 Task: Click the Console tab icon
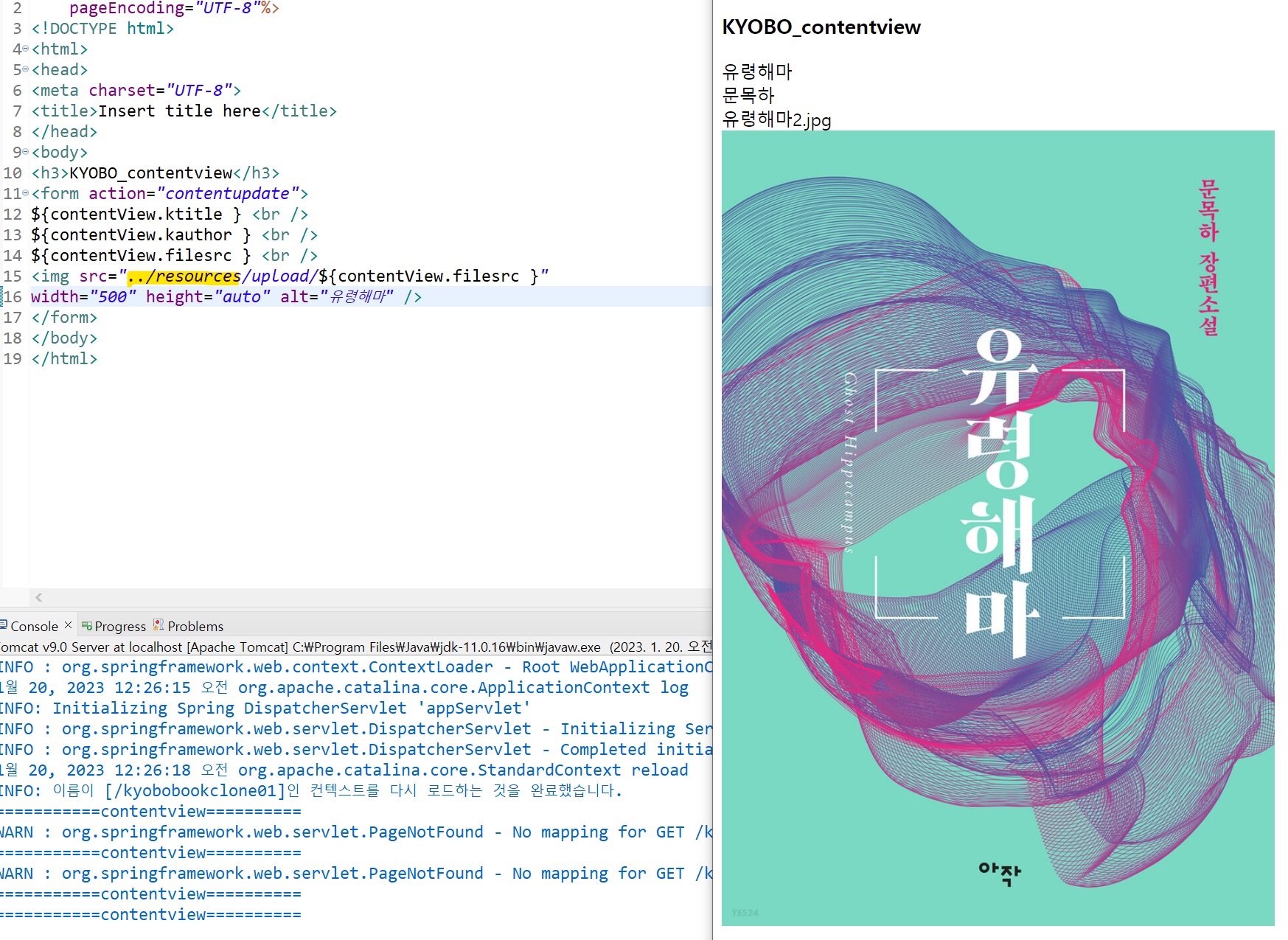(4, 625)
